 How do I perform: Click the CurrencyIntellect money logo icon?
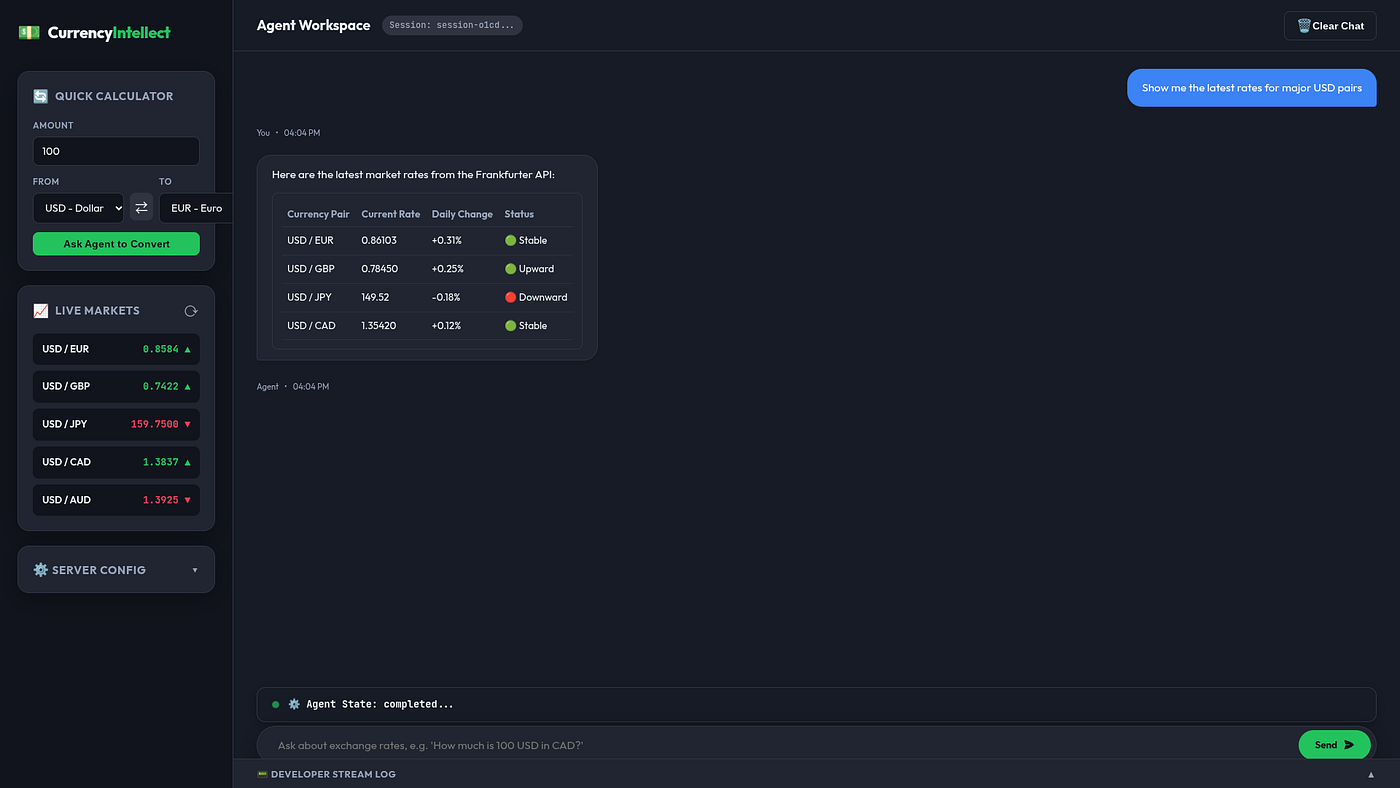(x=29, y=32)
